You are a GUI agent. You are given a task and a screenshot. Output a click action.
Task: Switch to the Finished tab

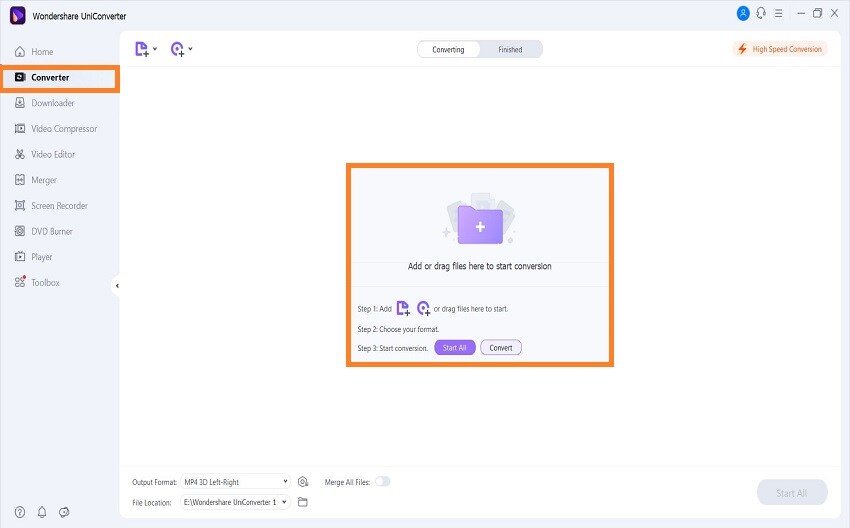point(510,49)
